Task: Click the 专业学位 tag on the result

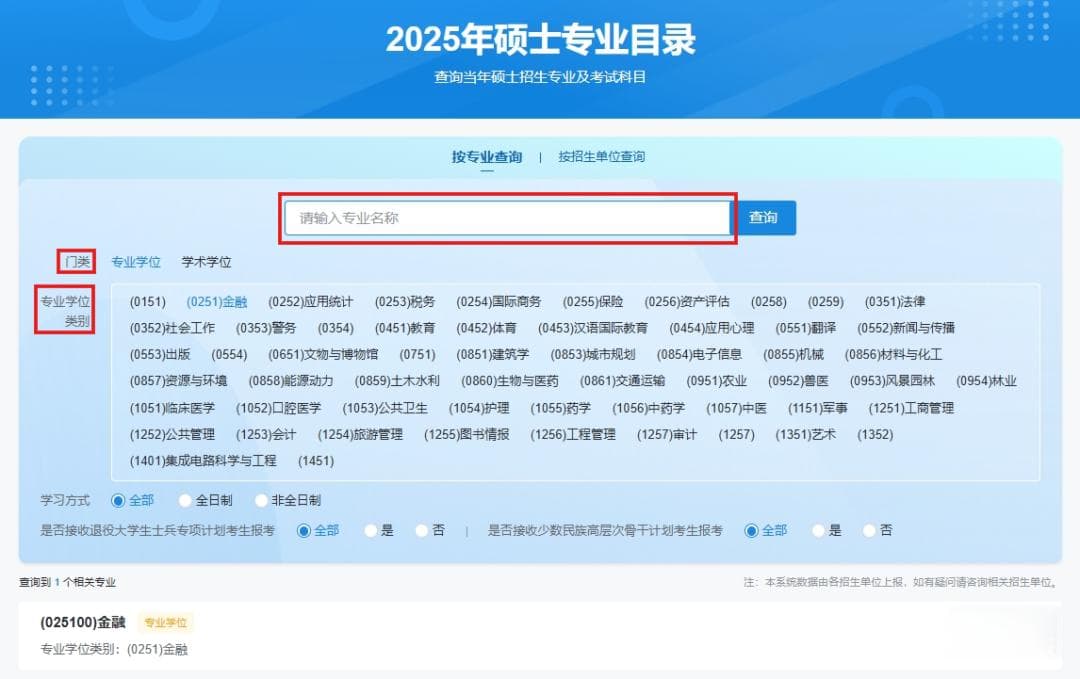Action: click(165, 623)
